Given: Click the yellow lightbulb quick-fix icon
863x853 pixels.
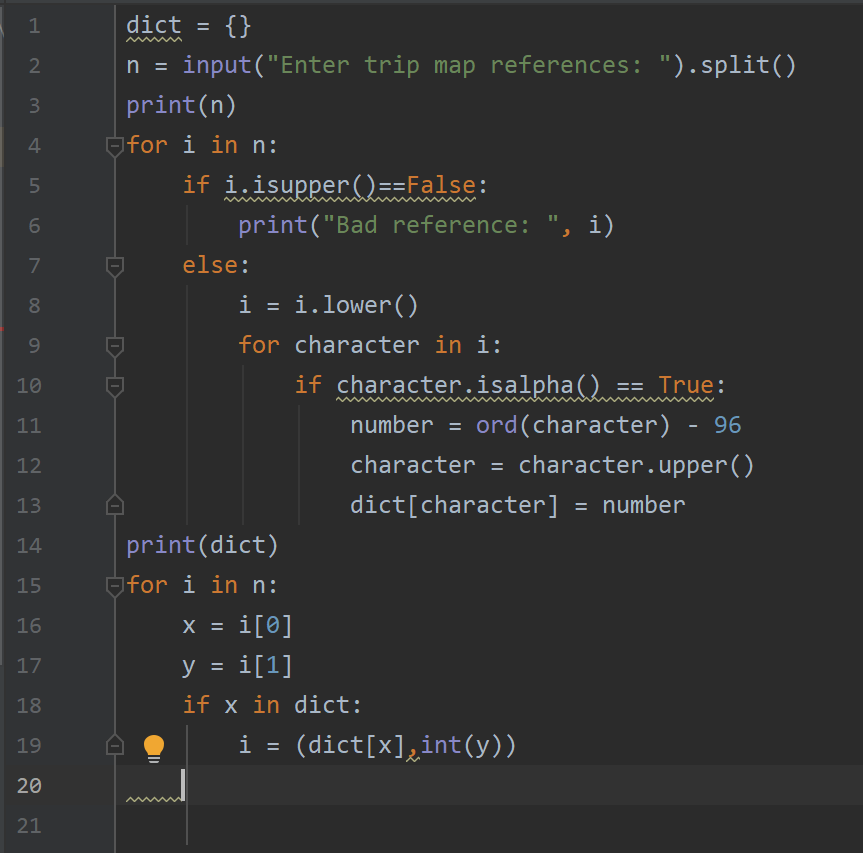Looking at the screenshot, I should pos(154,747).
